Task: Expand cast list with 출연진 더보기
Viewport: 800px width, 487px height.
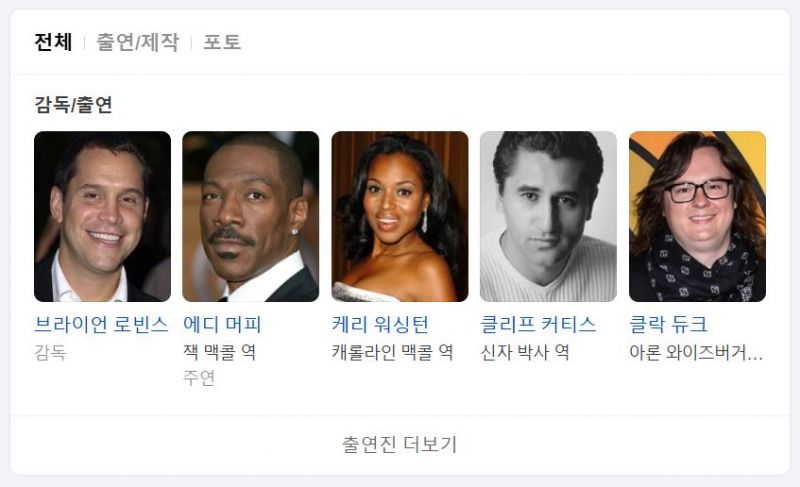Action: point(399,444)
